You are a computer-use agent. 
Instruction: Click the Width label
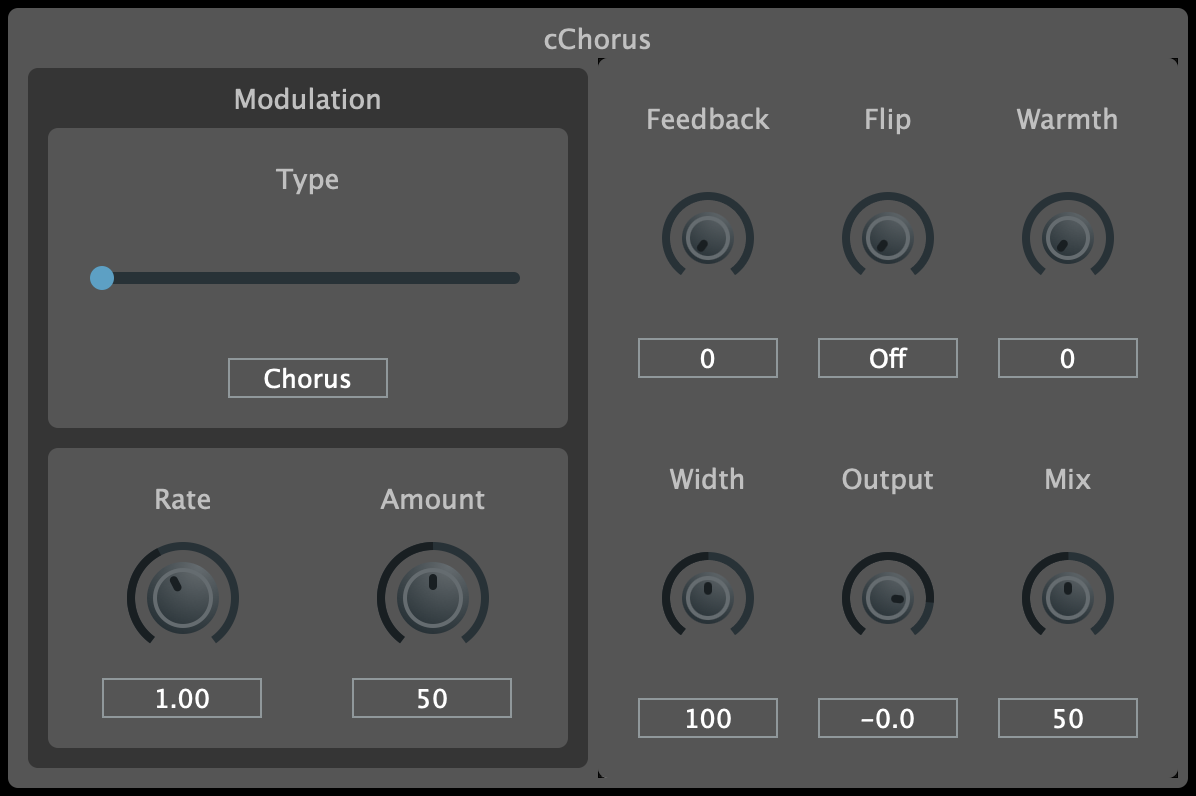tap(707, 479)
